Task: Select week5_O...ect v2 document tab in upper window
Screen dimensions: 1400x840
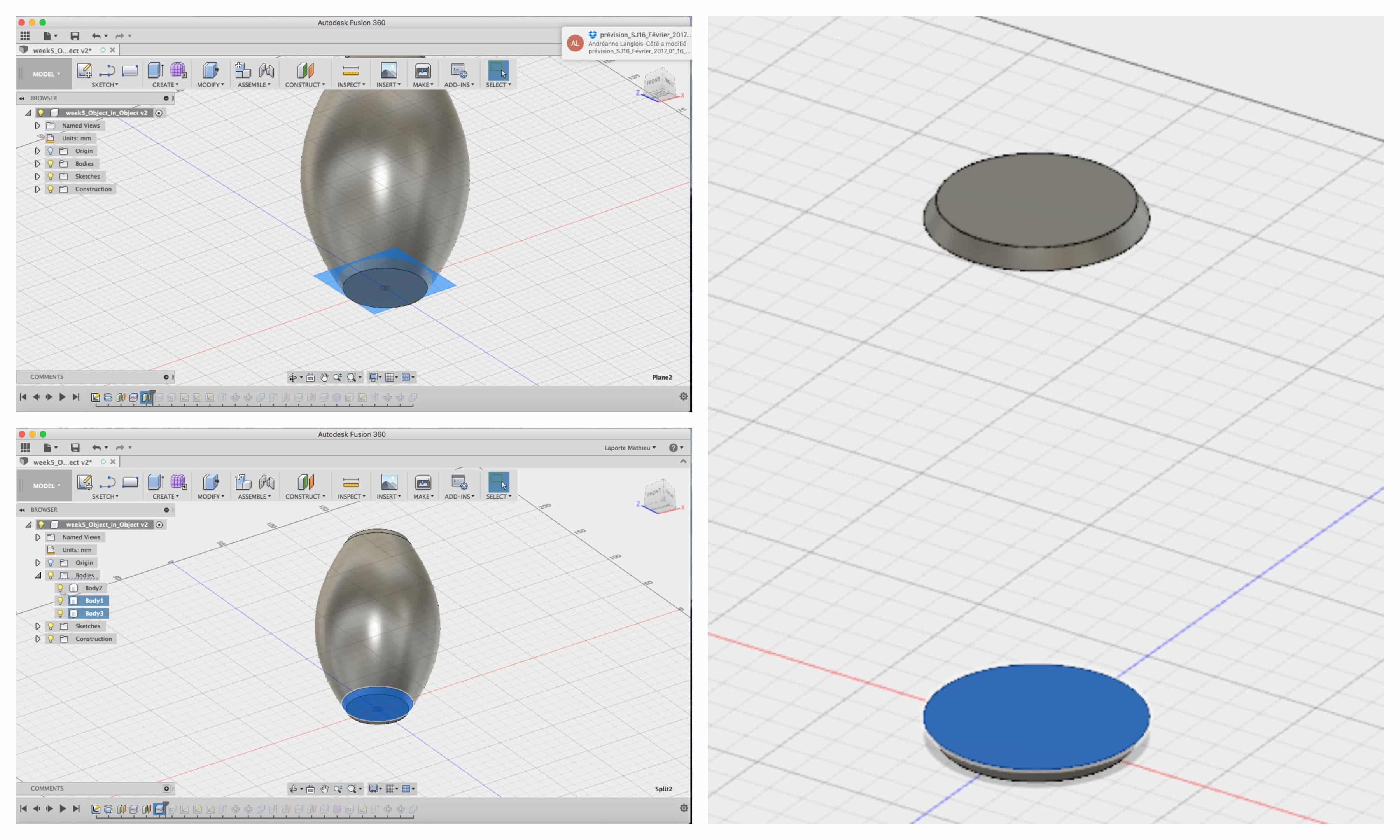Action: click(62, 51)
